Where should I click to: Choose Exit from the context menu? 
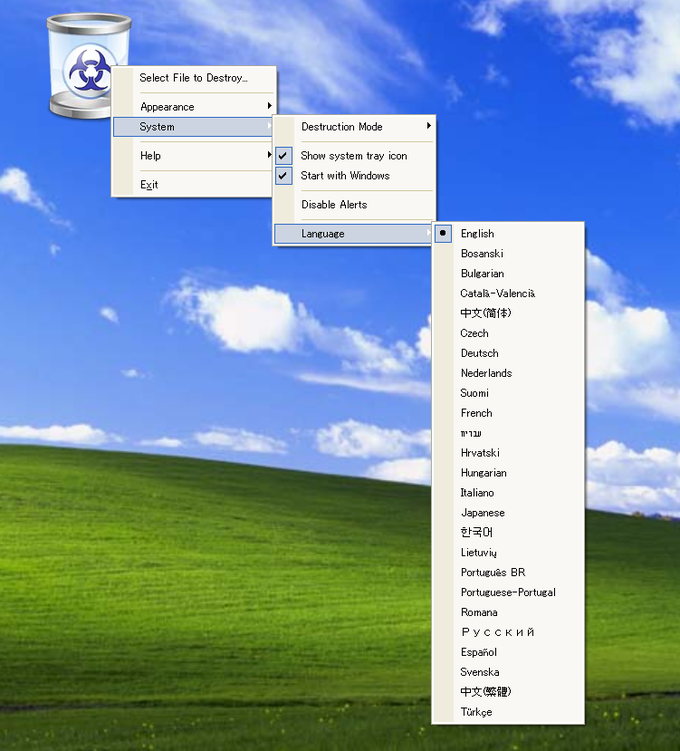[194, 185]
